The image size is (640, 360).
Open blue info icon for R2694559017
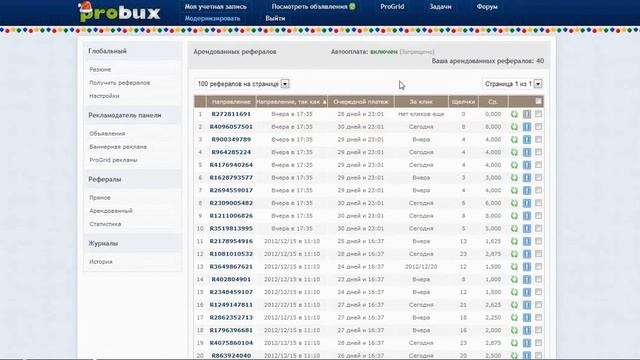(x=527, y=191)
